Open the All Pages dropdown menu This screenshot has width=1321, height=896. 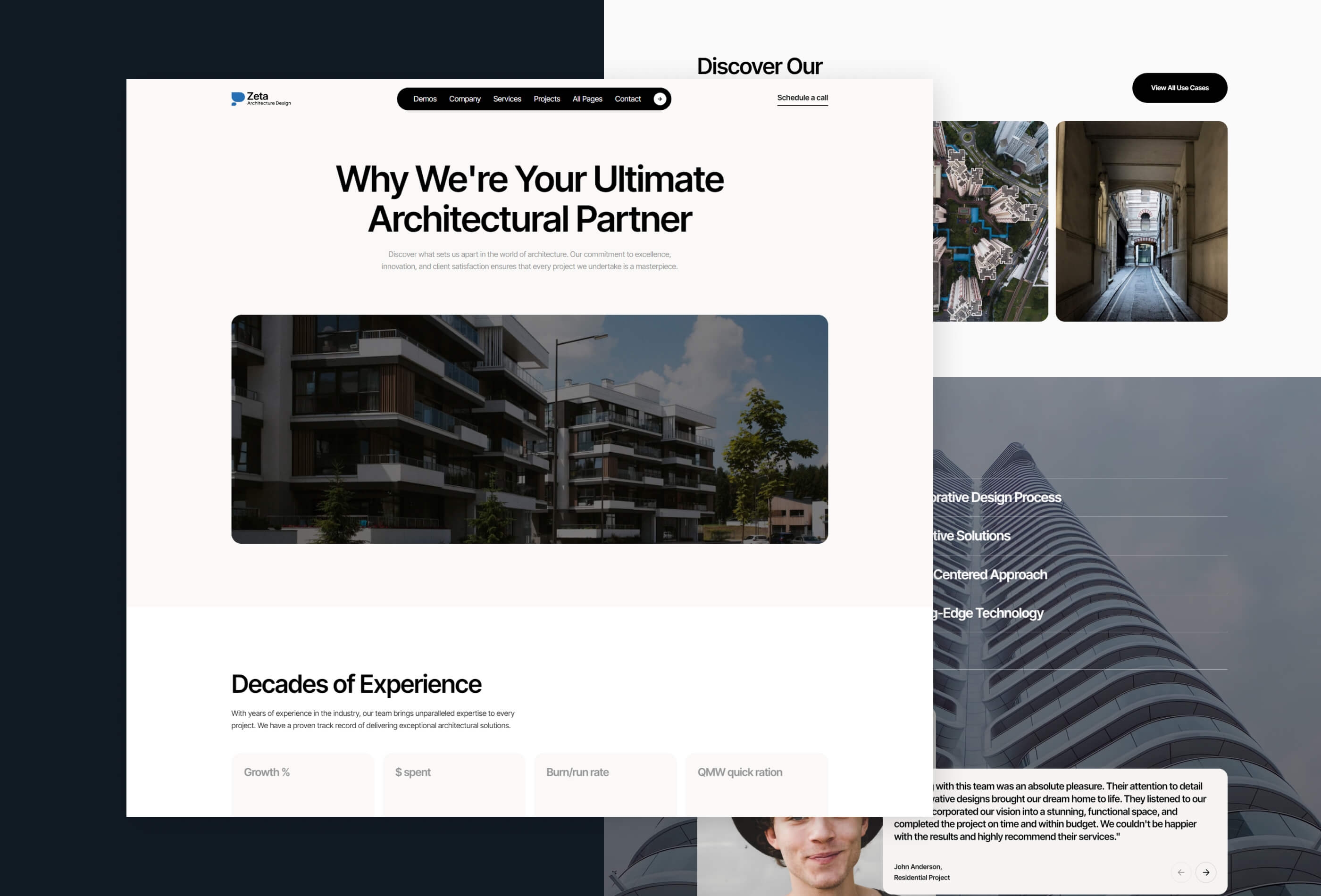(587, 99)
